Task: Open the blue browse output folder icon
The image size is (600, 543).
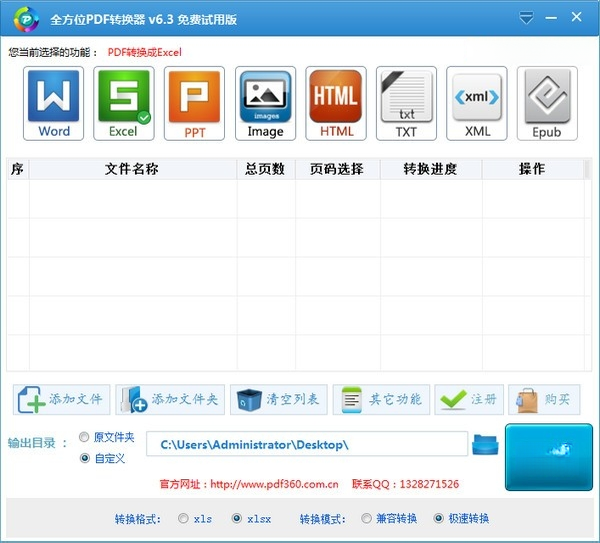Action: click(x=485, y=445)
